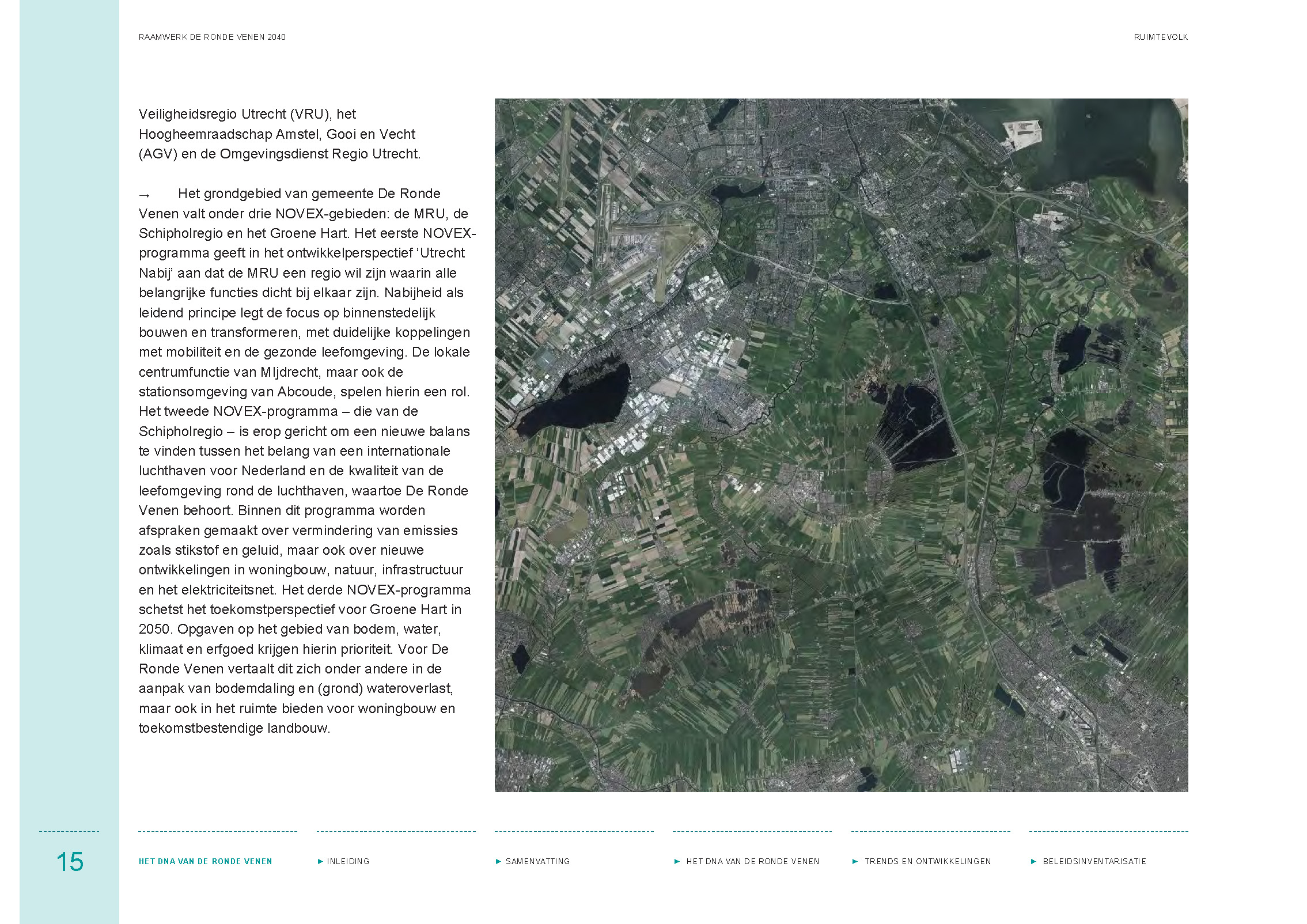
Task: Open grey HET DNA VAN DE RONDE VENEN link
Action: tap(752, 862)
